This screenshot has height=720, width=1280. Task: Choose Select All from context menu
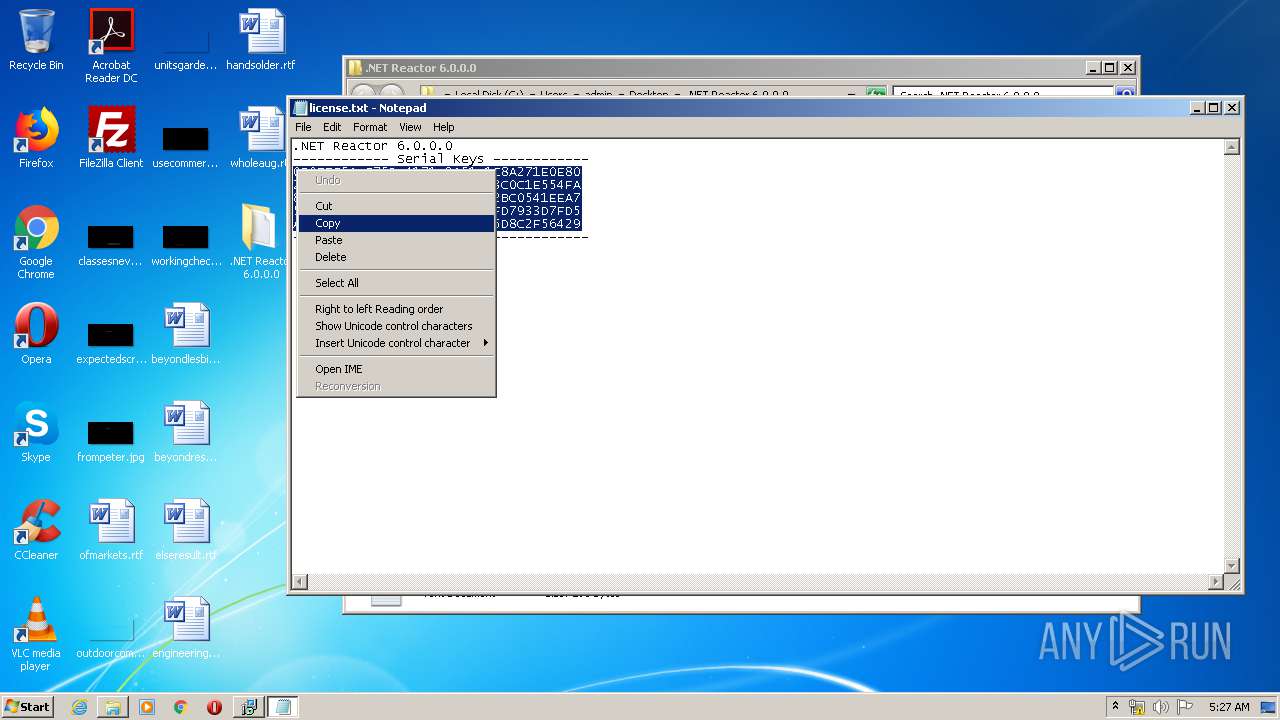[397, 283]
